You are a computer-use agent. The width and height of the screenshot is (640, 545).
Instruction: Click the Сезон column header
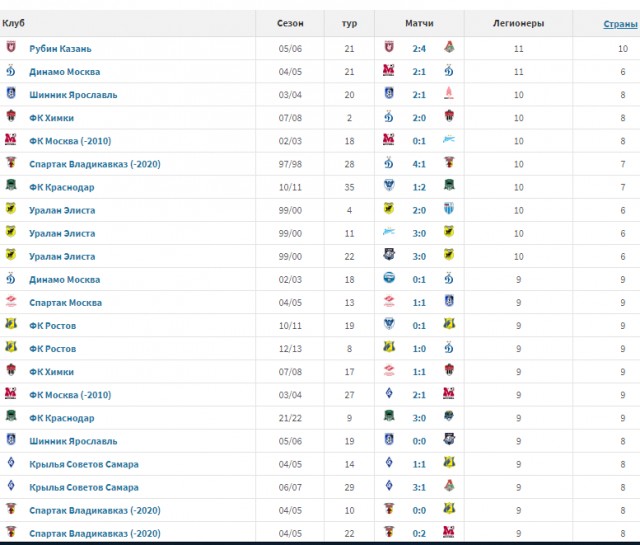click(x=290, y=23)
